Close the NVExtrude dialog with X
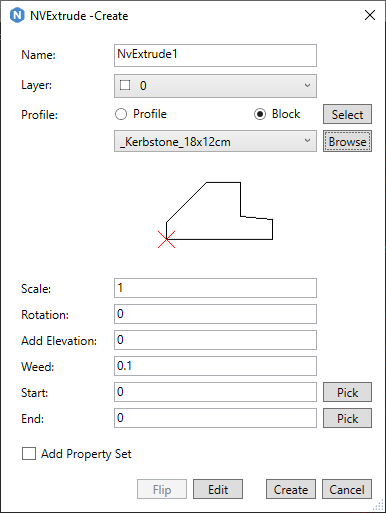The width and height of the screenshot is (386, 513). click(x=370, y=15)
